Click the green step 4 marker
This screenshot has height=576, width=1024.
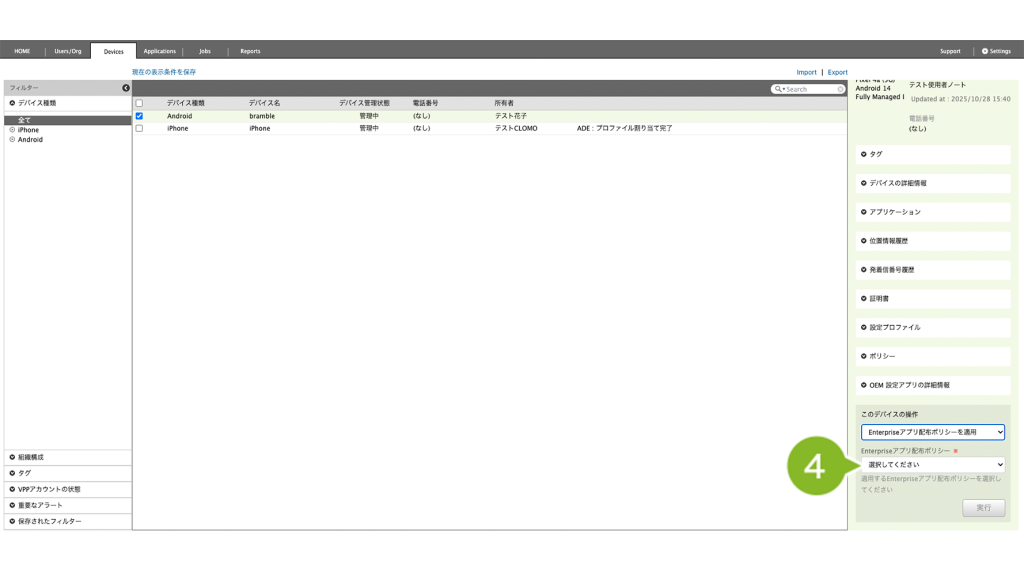coord(815,466)
